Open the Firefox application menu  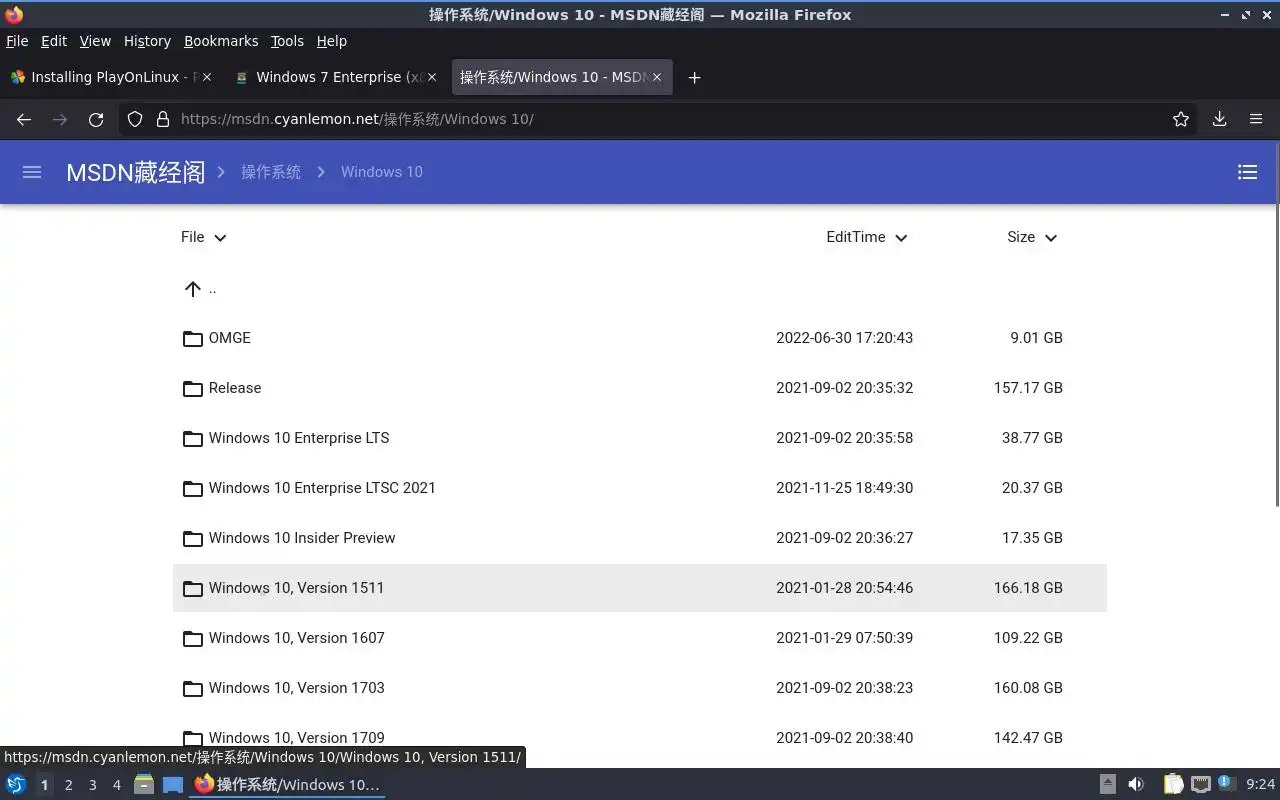pos(1256,119)
